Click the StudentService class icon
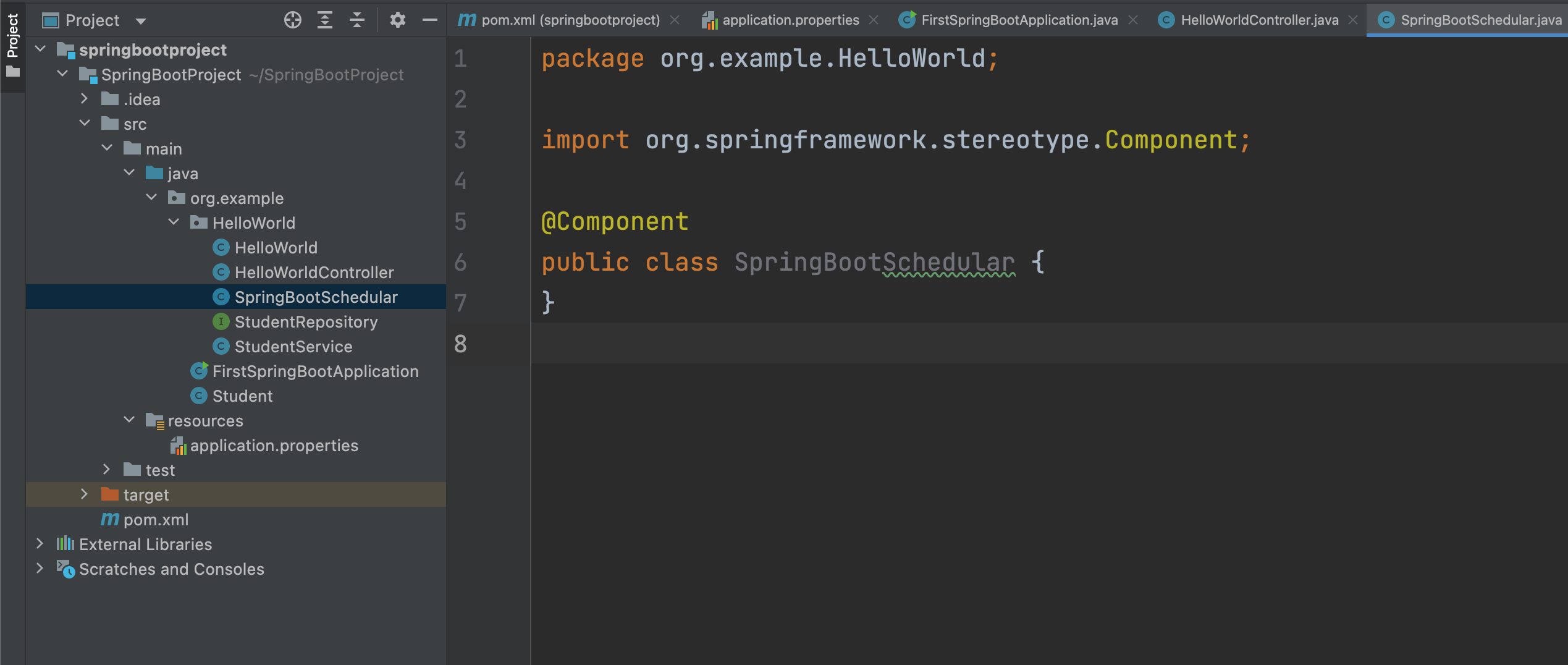 pyautogui.click(x=221, y=346)
